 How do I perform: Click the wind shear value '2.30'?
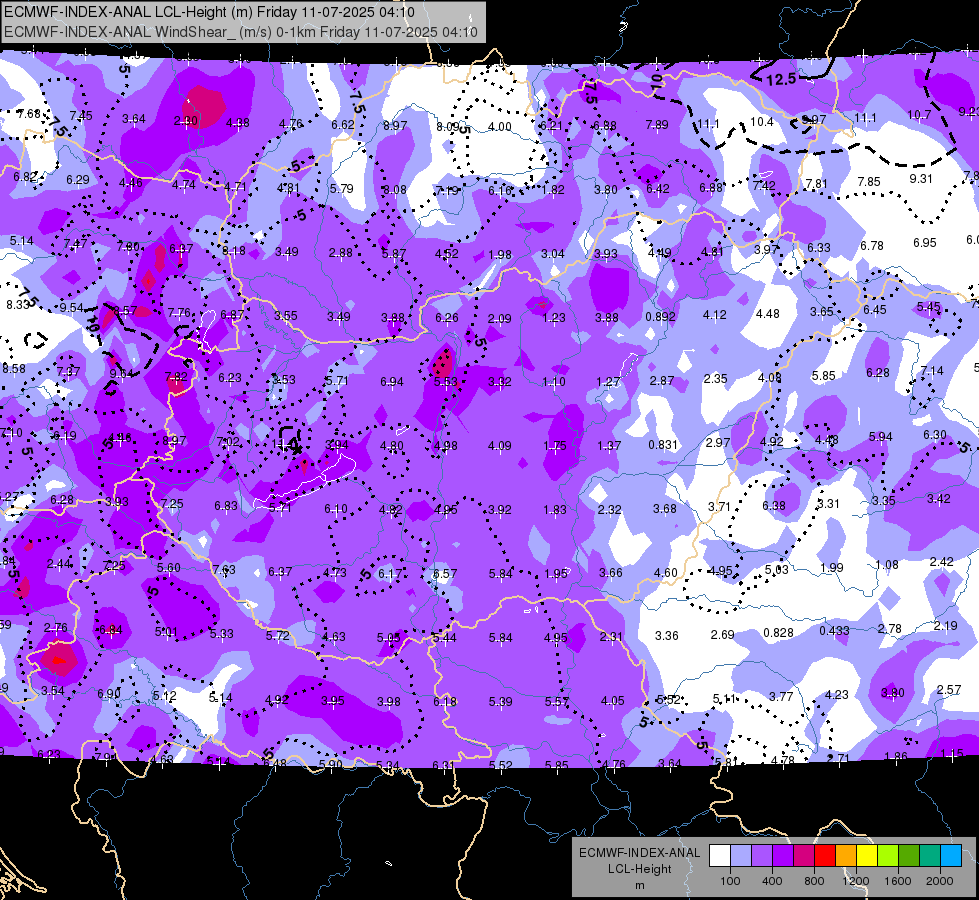[x=185, y=121]
